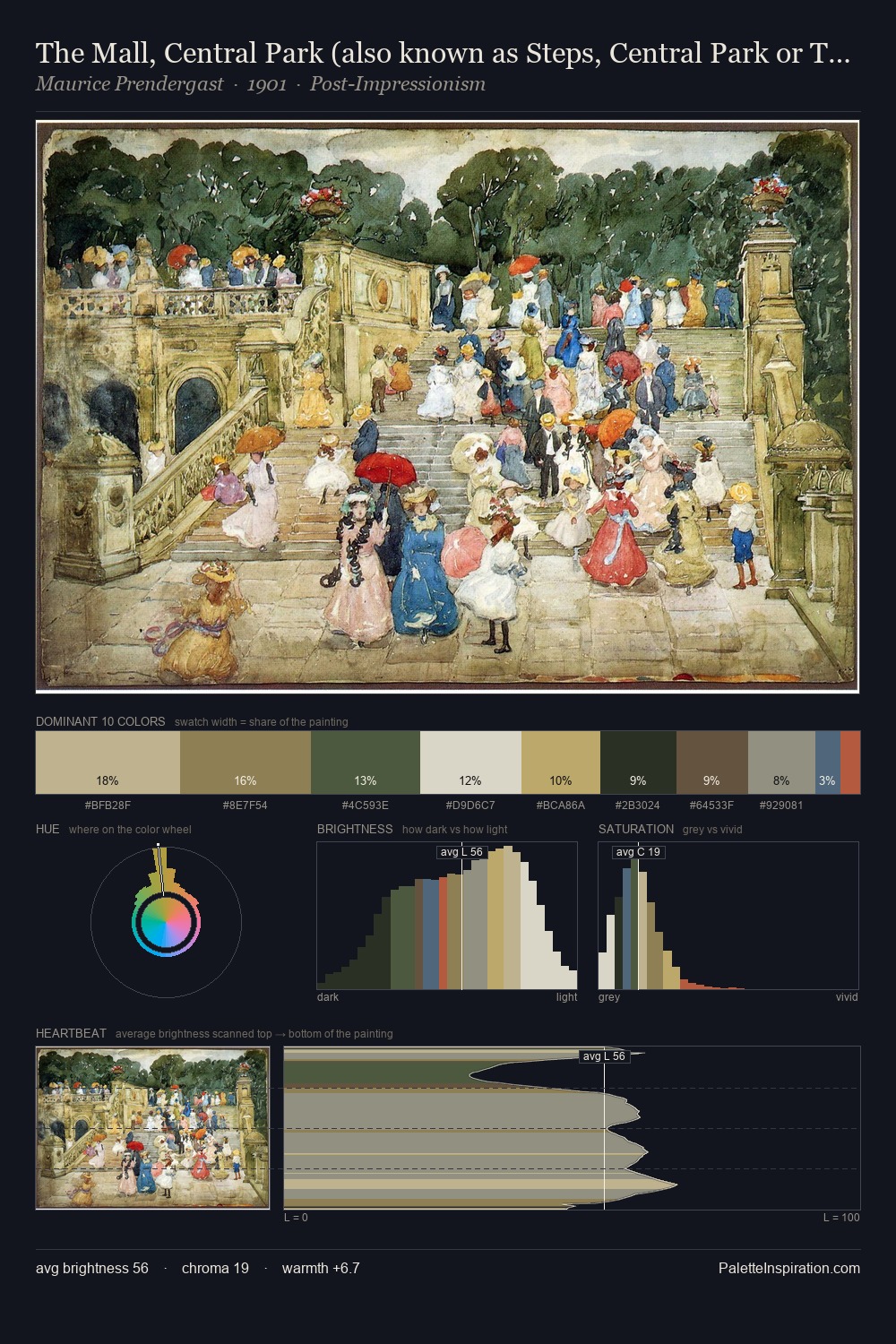This screenshot has width=896, height=1344.
Task: Click the painting title heading
Action: pos(443,53)
